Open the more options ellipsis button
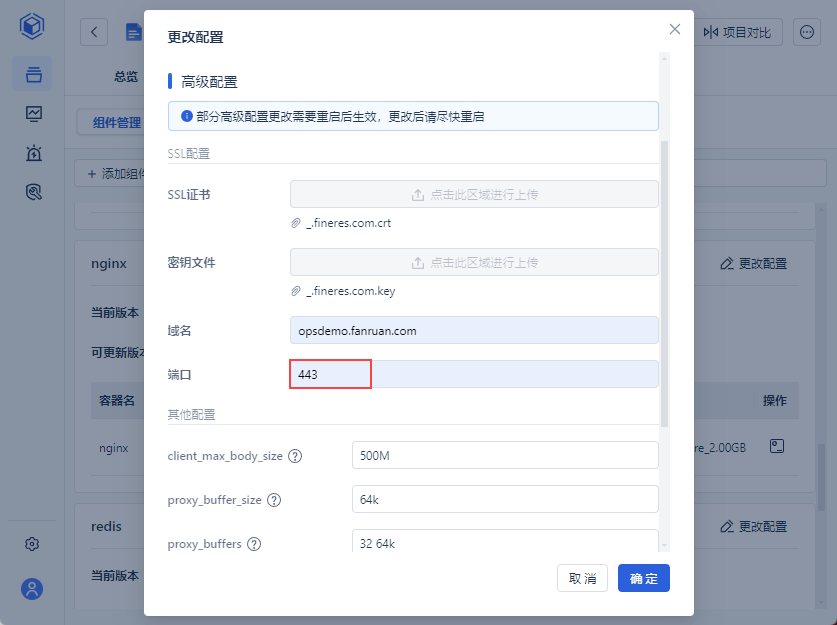This screenshot has height=625, width=837. [807, 32]
